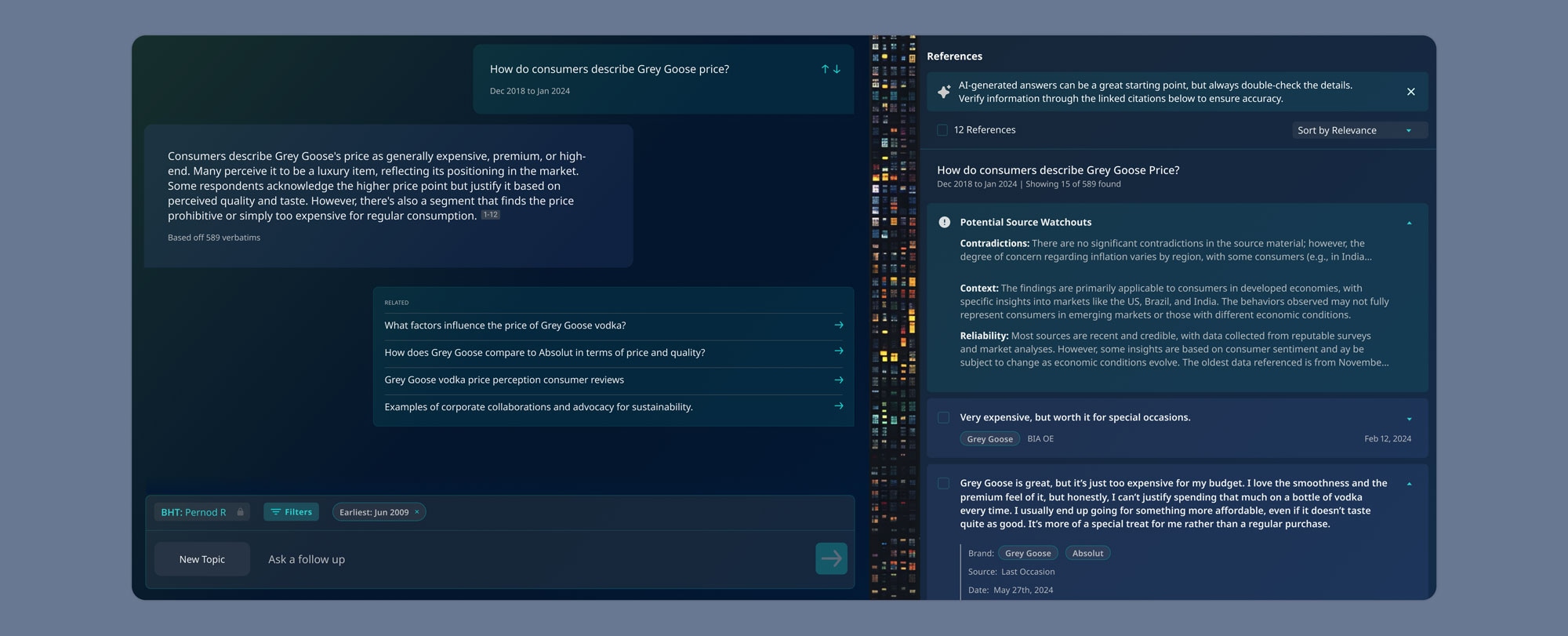The height and width of the screenshot is (636, 1568).
Task: Collapse the 'Grey Goose is great' verbatim
Action: pos(1409,484)
